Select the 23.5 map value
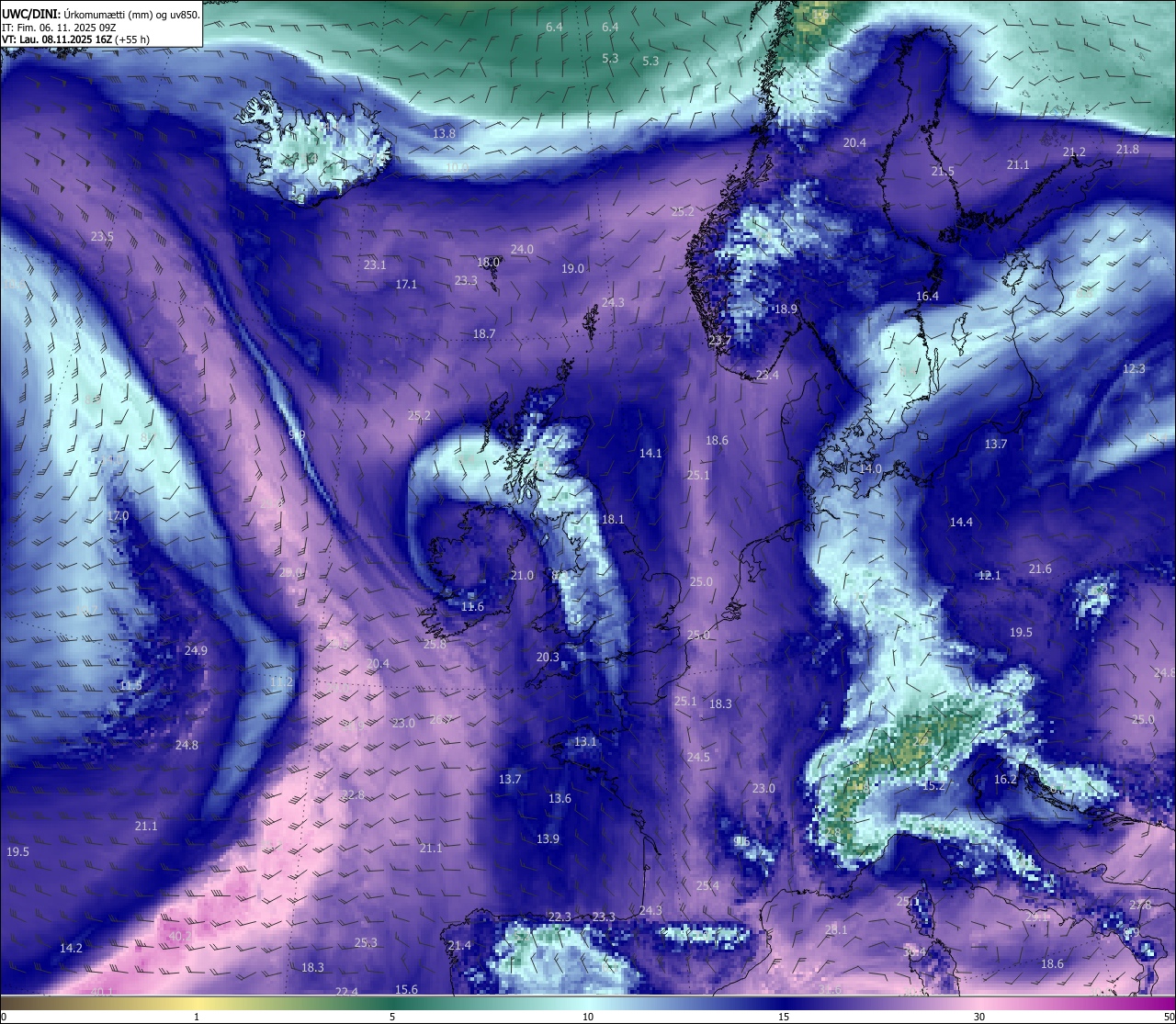The image size is (1176, 1024). (x=102, y=236)
